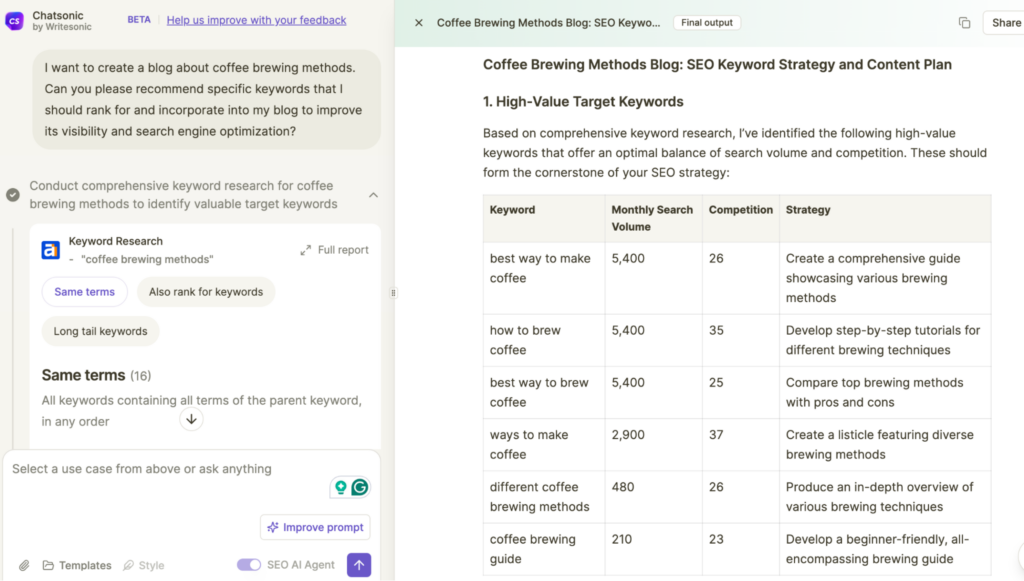Click the competition value 35
1024x581 pixels.
click(x=716, y=330)
